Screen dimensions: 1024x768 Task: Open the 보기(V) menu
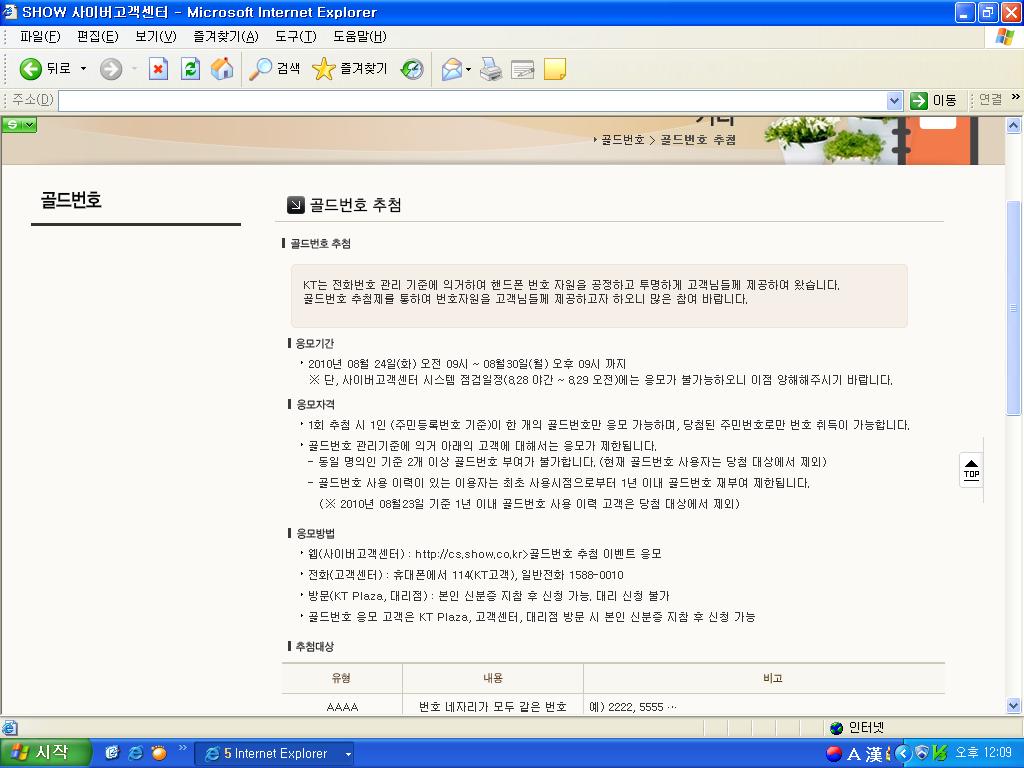[155, 37]
